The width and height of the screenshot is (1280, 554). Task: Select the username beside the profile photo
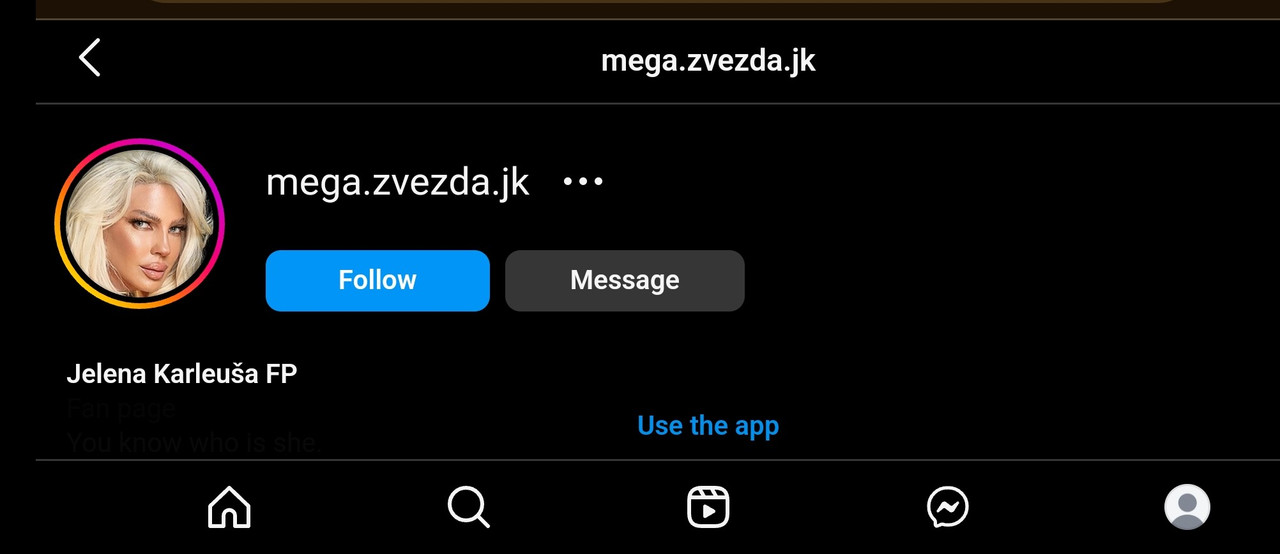397,183
